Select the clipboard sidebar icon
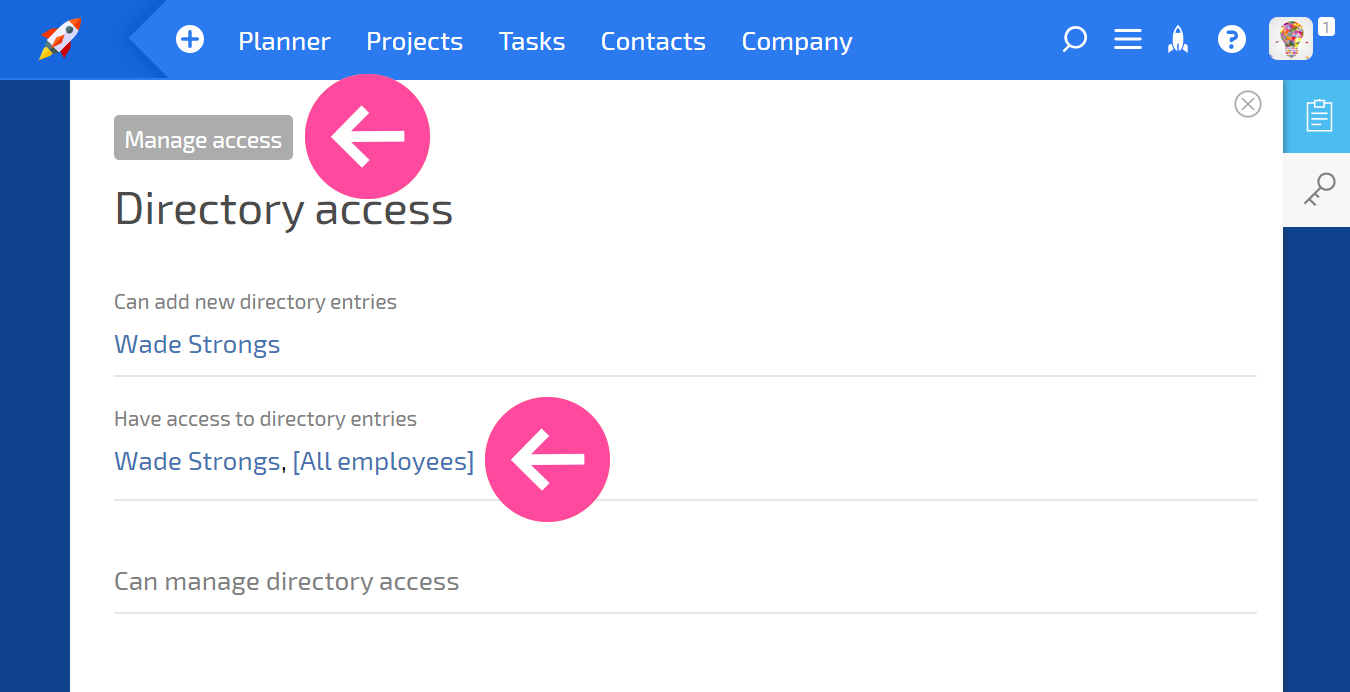 (x=1319, y=116)
